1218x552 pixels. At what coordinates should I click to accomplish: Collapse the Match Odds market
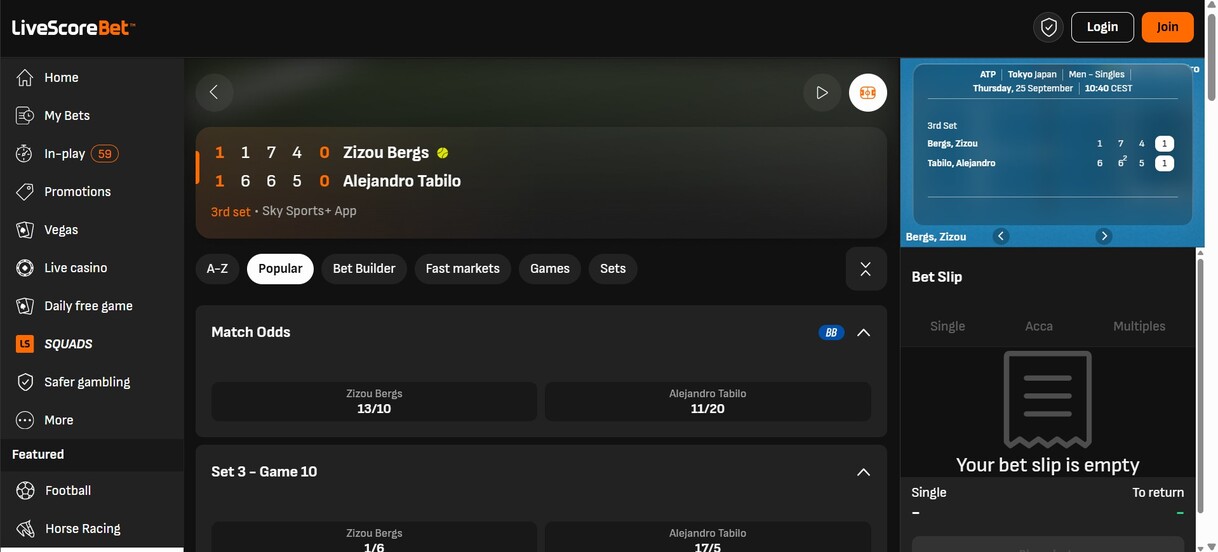pos(863,333)
